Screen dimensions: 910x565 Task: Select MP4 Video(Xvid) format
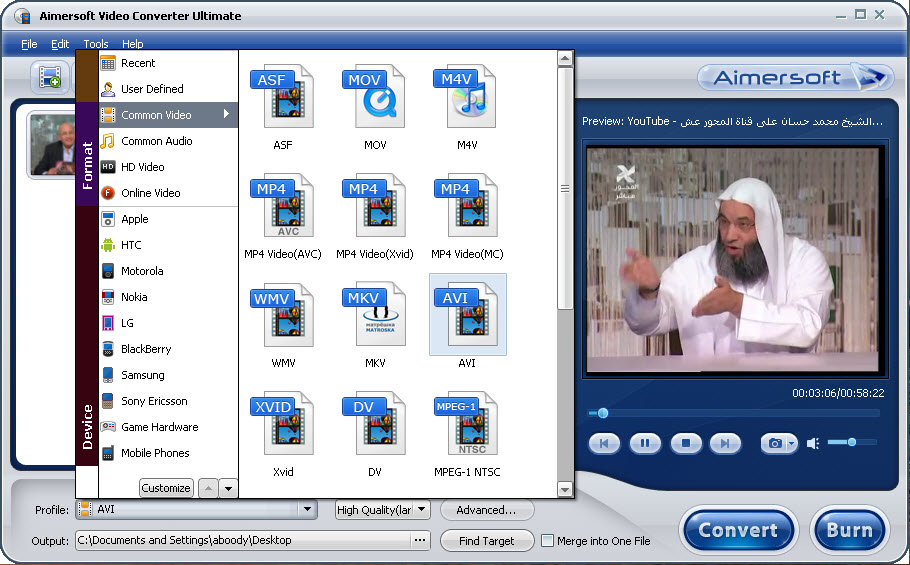click(374, 206)
